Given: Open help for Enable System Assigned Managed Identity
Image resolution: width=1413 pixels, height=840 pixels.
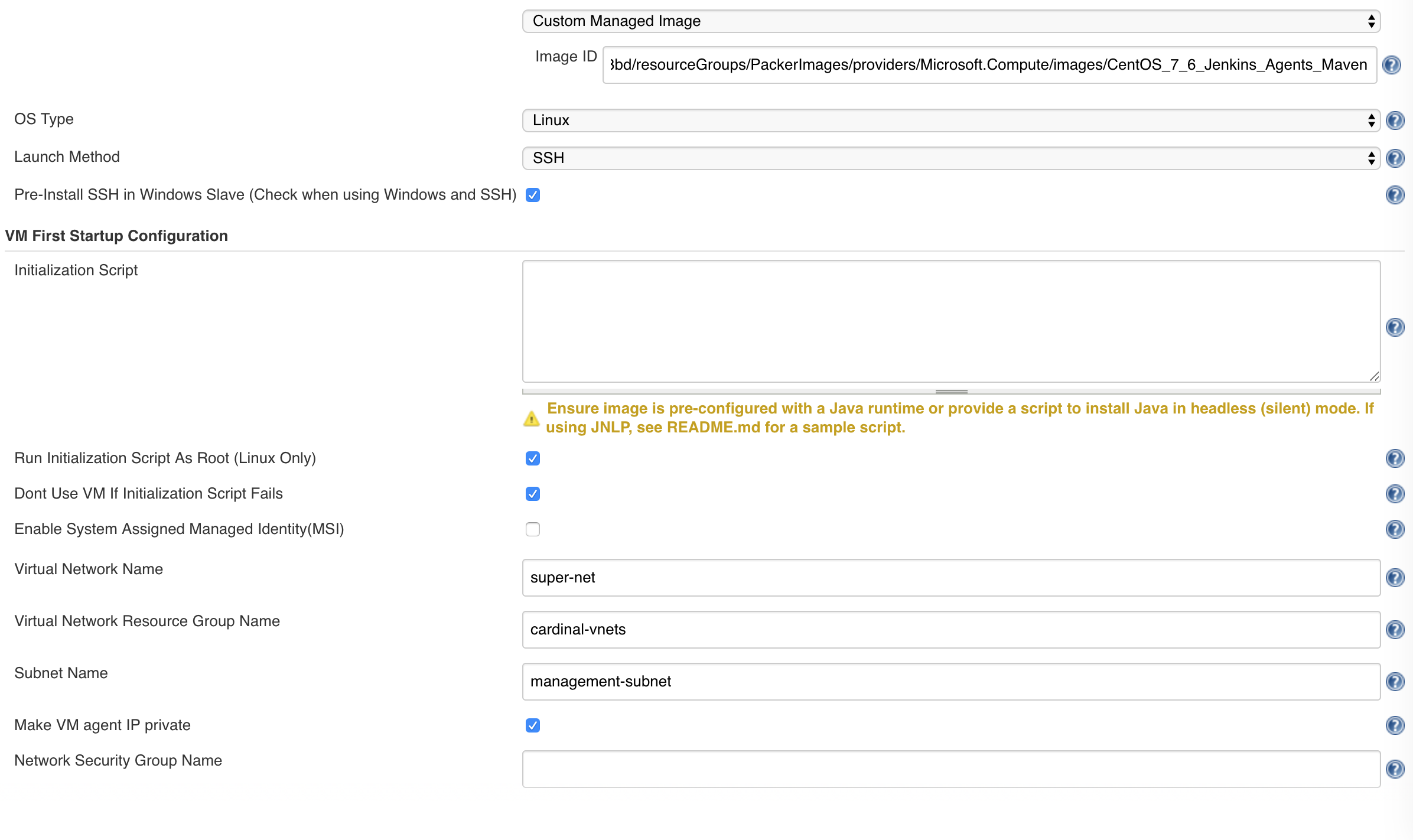Looking at the screenshot, I should [1395, 529].
